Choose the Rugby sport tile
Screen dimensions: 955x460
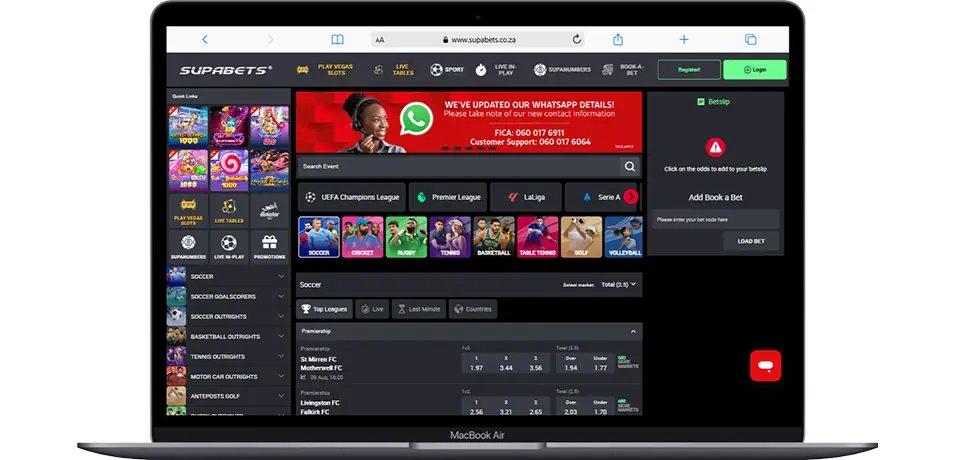(406, 237)
